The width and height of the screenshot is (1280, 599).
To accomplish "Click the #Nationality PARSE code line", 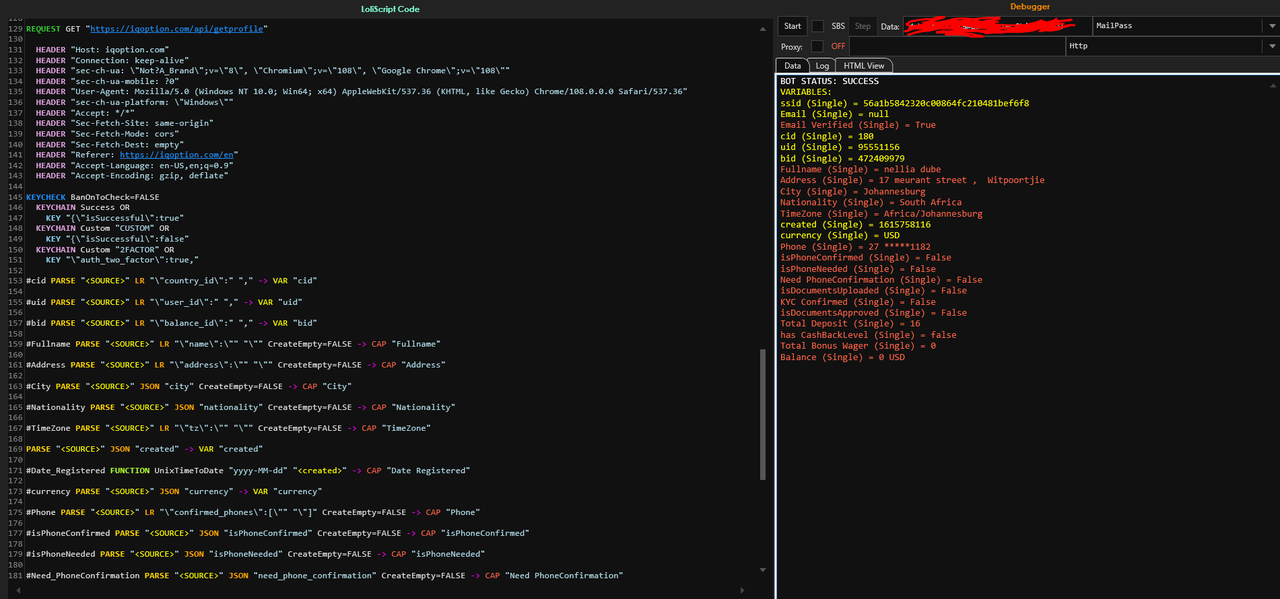I will pos(240,407).
